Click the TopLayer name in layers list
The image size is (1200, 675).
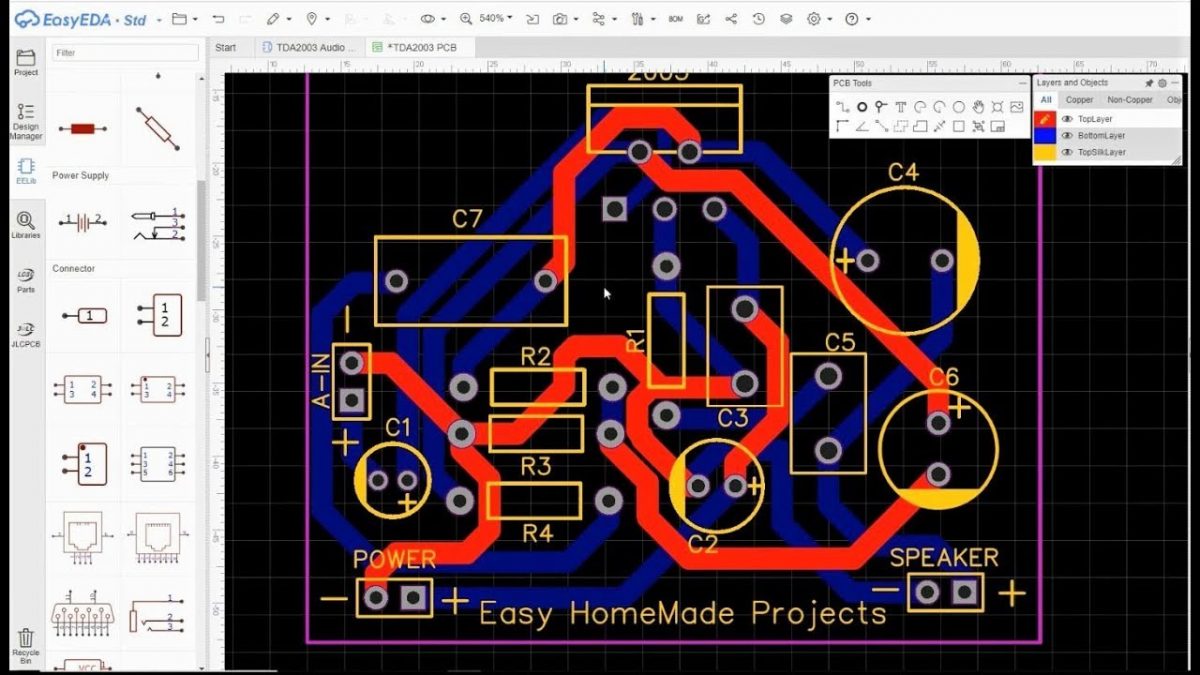(x=1095, y=119)
